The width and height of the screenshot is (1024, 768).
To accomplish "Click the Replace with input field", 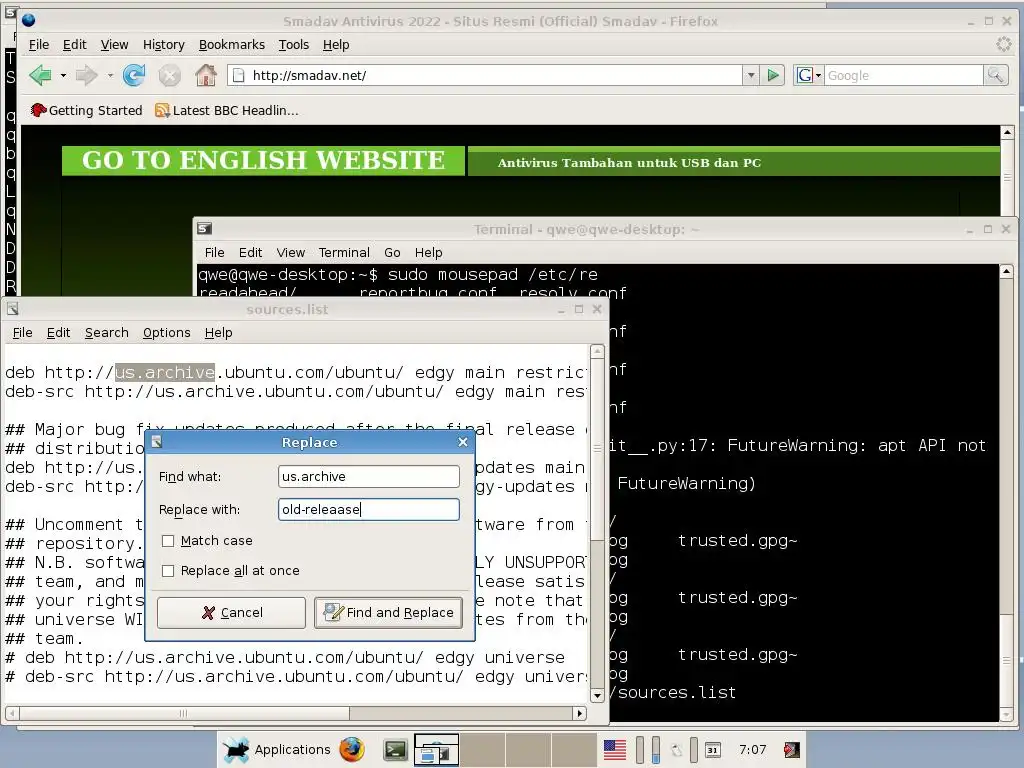I will coord(368,509).
